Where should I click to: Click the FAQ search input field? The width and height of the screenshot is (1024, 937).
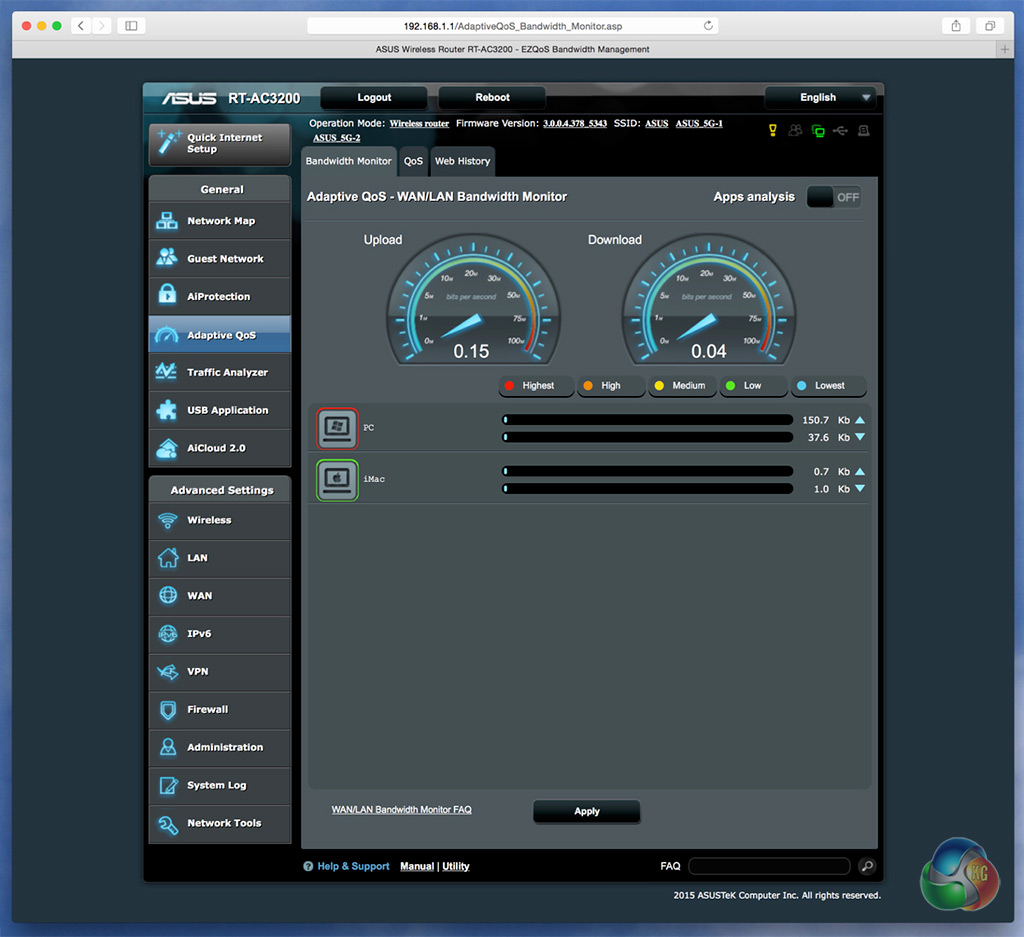click(769, 866)
